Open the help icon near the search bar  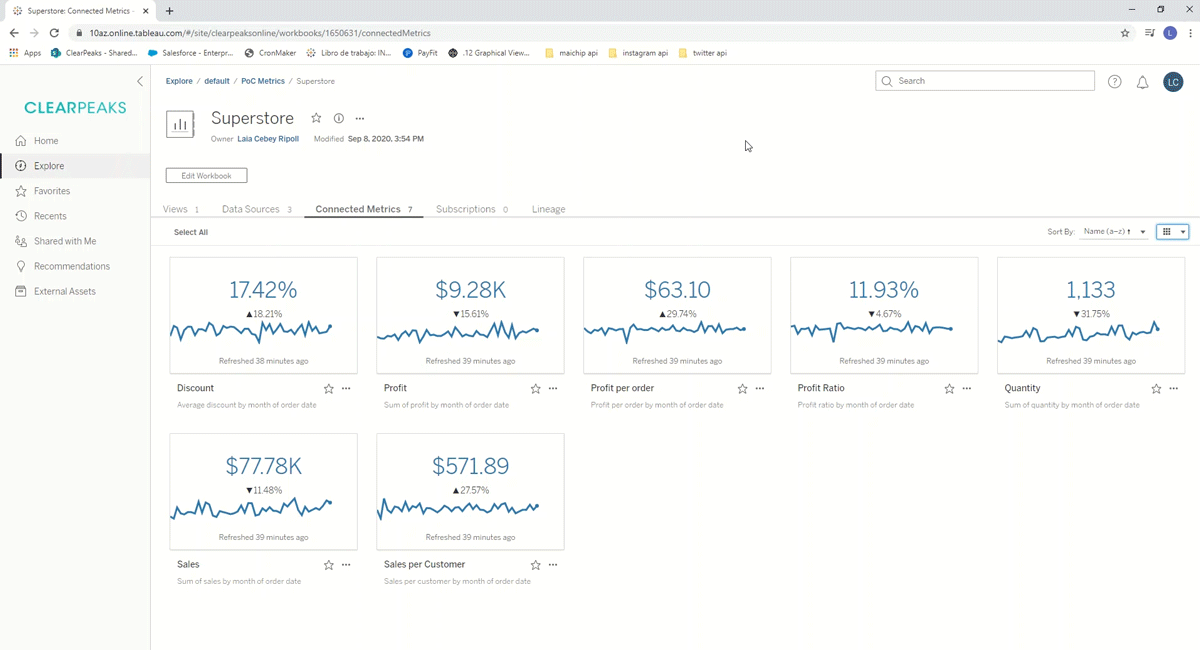click(x=1114, y=82)
